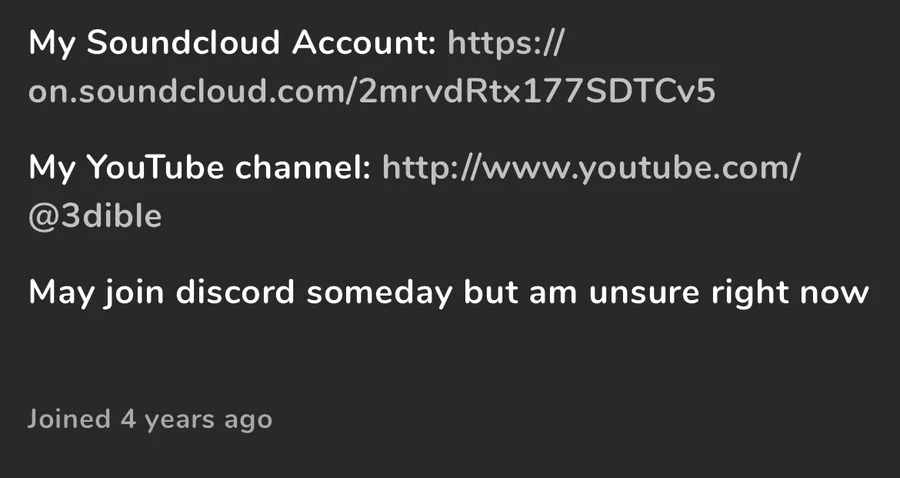Click the 'https://' start of Soundcloud link
Screen dimensions: 900x478
click(506, 44)
